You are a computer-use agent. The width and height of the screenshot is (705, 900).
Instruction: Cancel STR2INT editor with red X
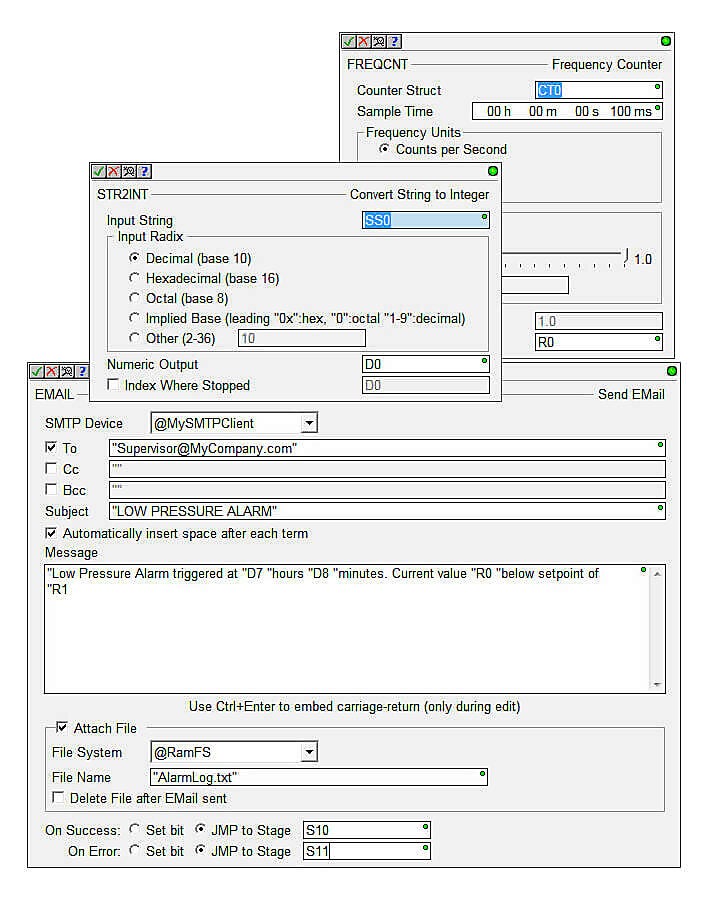(114, 171)
